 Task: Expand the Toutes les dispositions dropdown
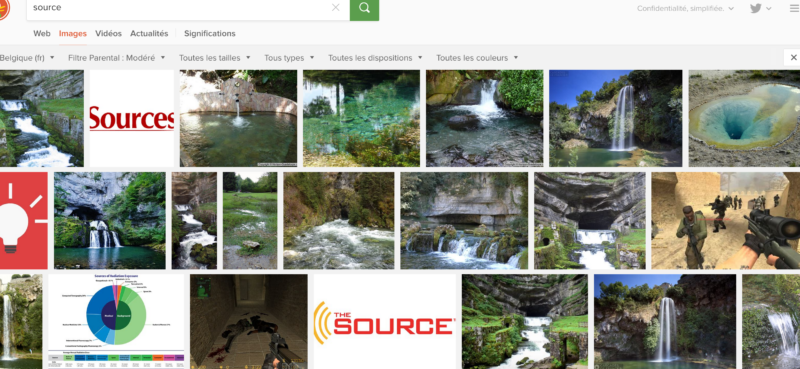[x=376, y=58]
